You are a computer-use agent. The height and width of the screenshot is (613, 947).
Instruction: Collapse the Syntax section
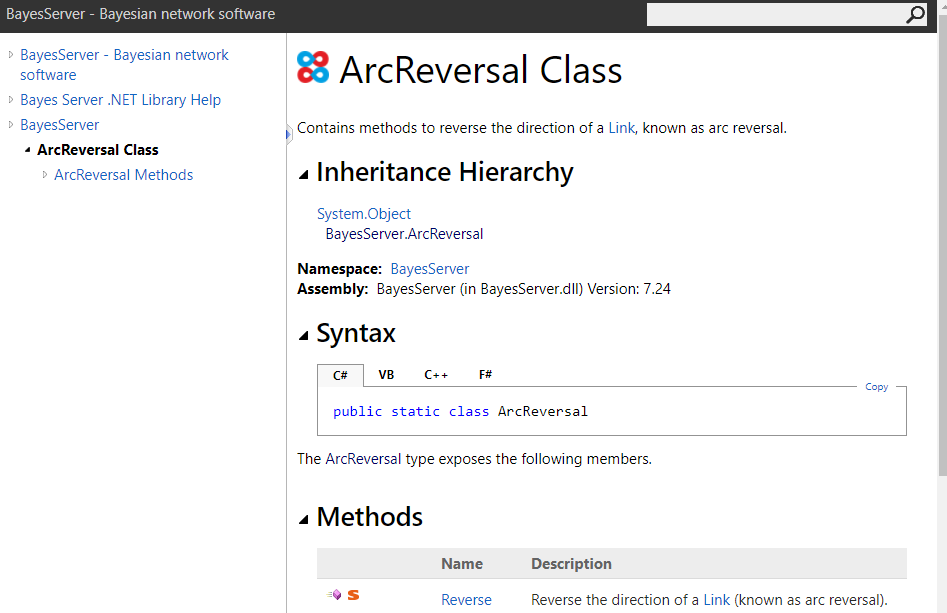(x=302, y=334)
